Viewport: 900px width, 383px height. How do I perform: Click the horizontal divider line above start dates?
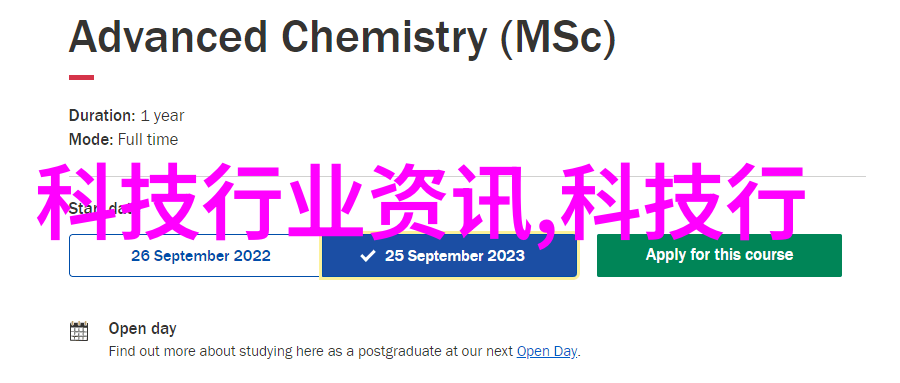point(467,176)
